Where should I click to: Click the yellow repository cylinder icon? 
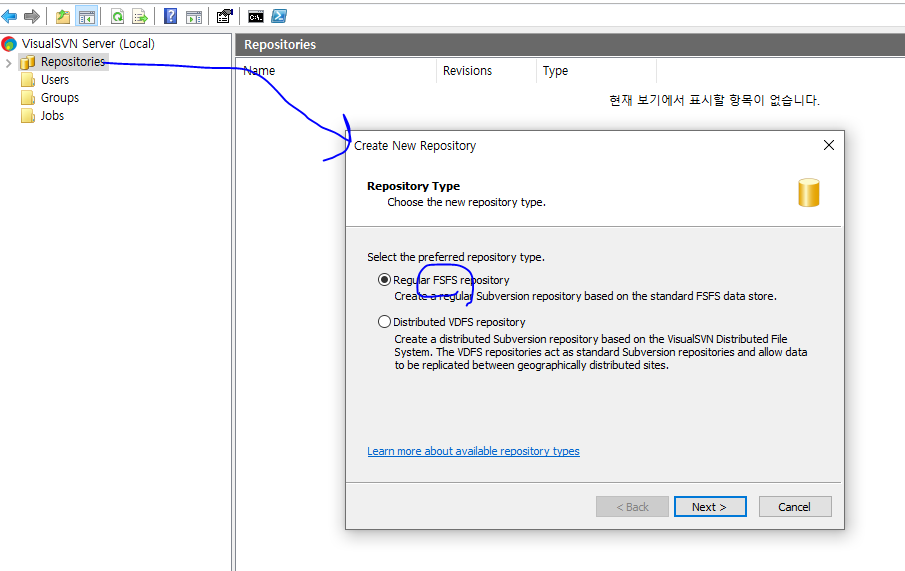[x=809, y=193]
